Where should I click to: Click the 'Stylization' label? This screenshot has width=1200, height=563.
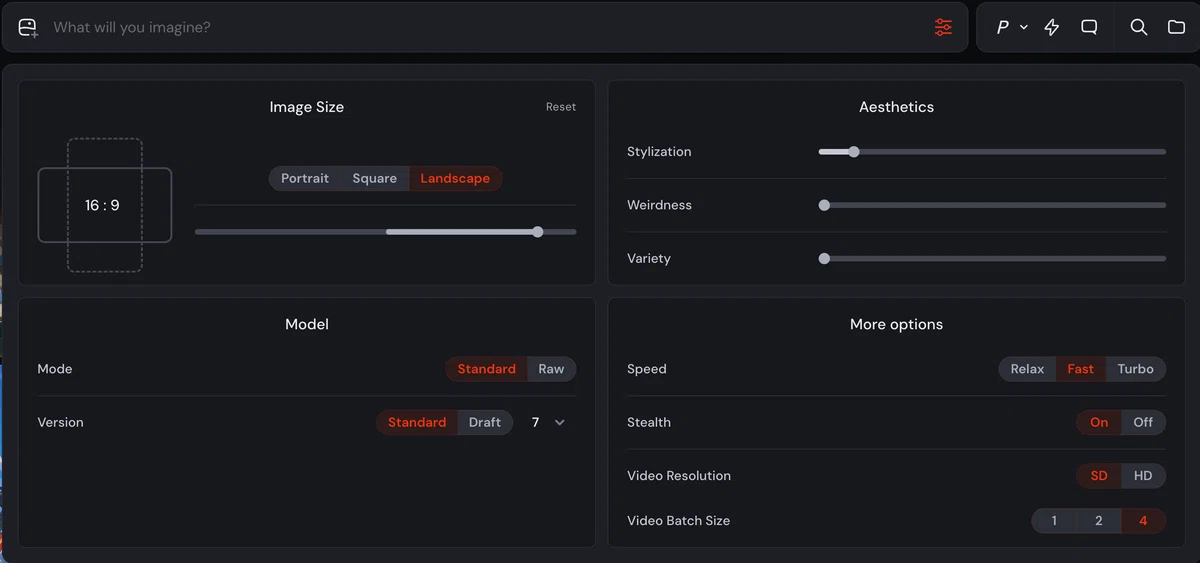tap(659, 152)
